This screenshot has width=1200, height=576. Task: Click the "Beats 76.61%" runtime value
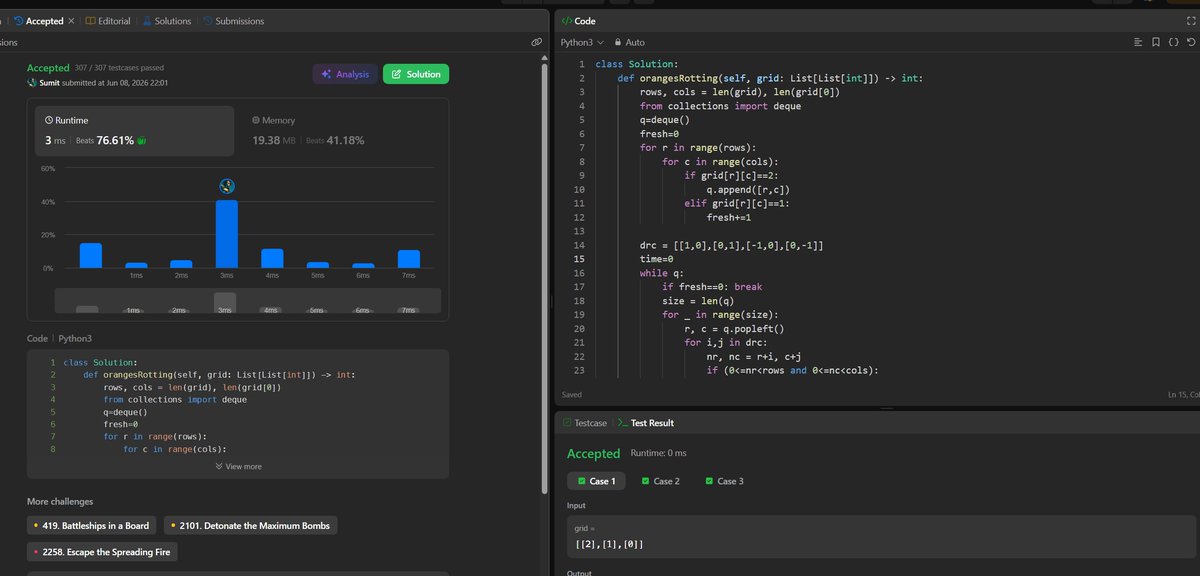tap(104, 140)
